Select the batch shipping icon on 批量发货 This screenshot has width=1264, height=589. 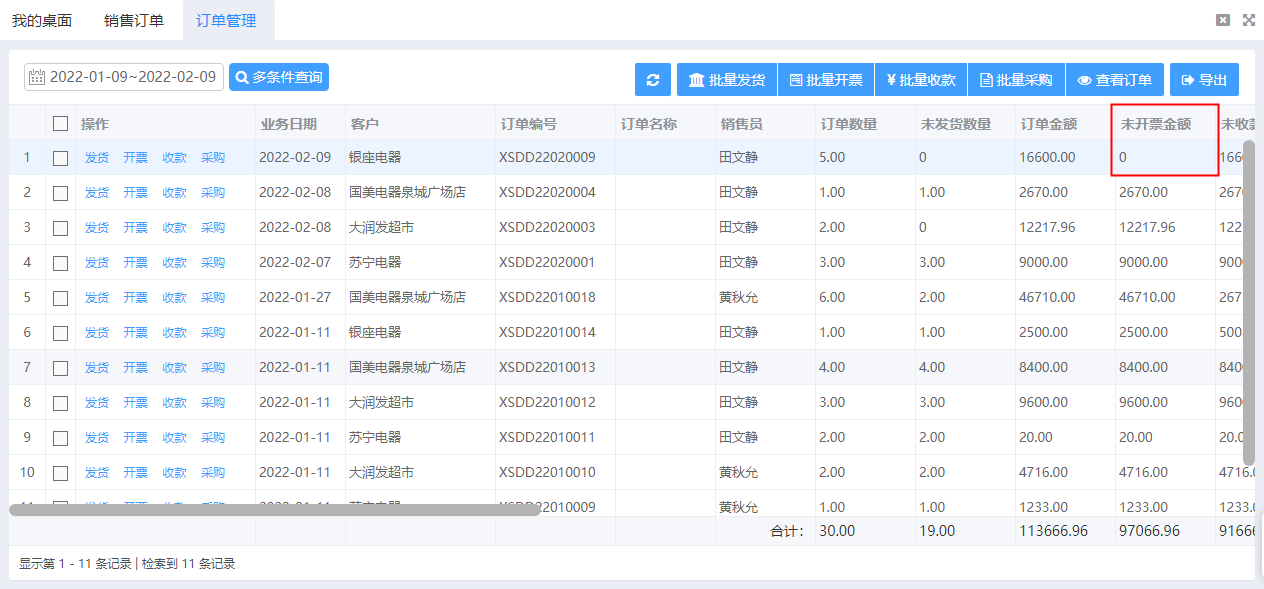click(697, 79)
